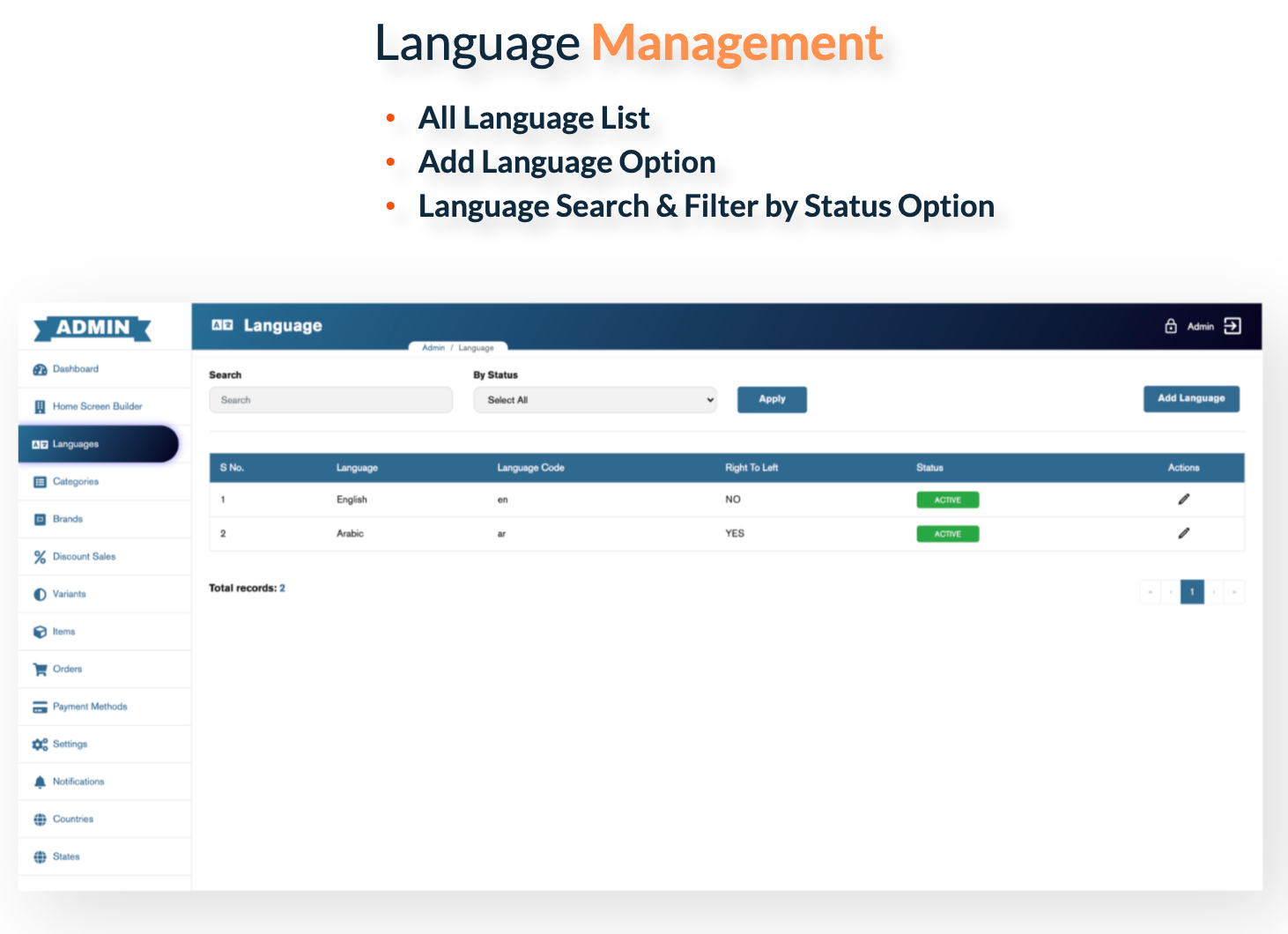Click into the Search input field

330,400
